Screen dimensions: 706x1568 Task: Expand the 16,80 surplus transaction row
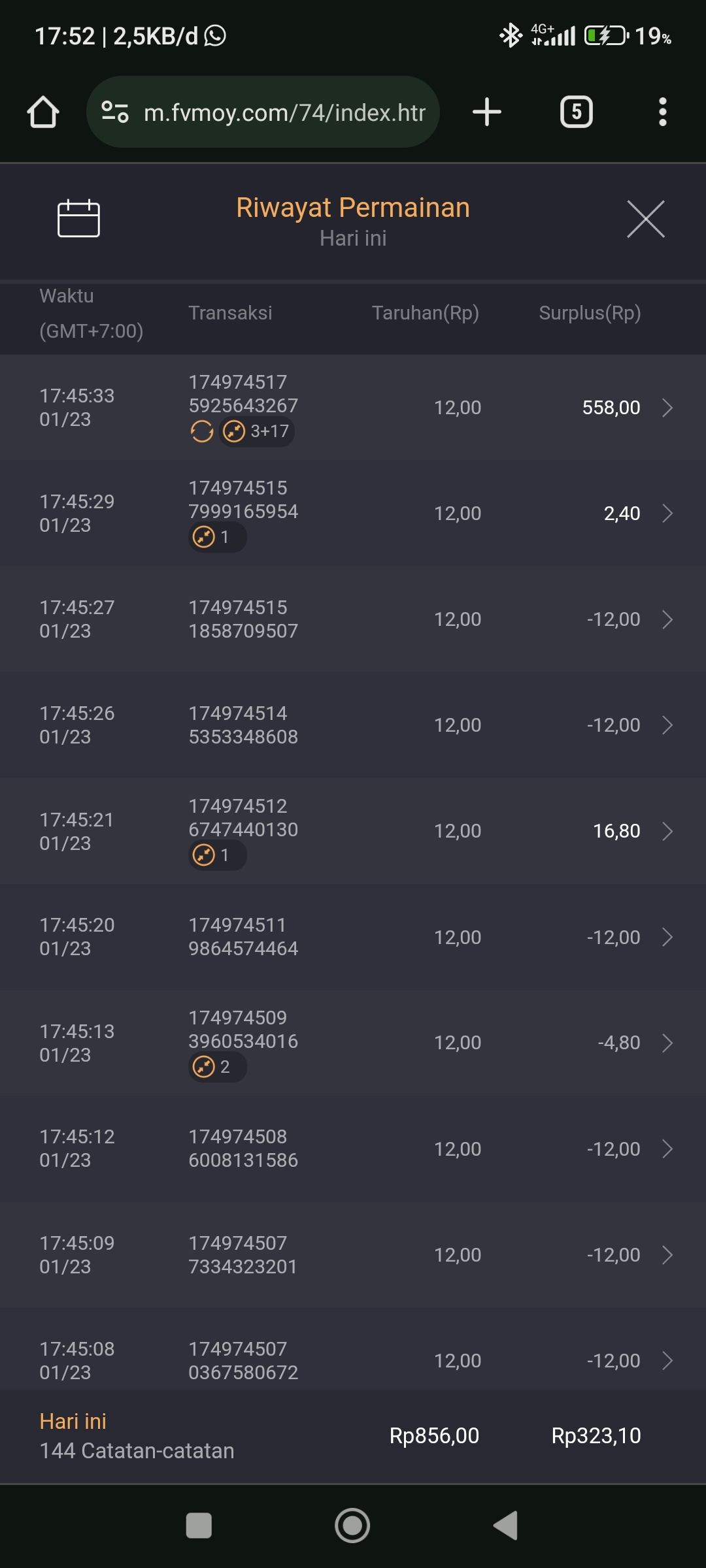pyautogui.click(x=667, y=831)
